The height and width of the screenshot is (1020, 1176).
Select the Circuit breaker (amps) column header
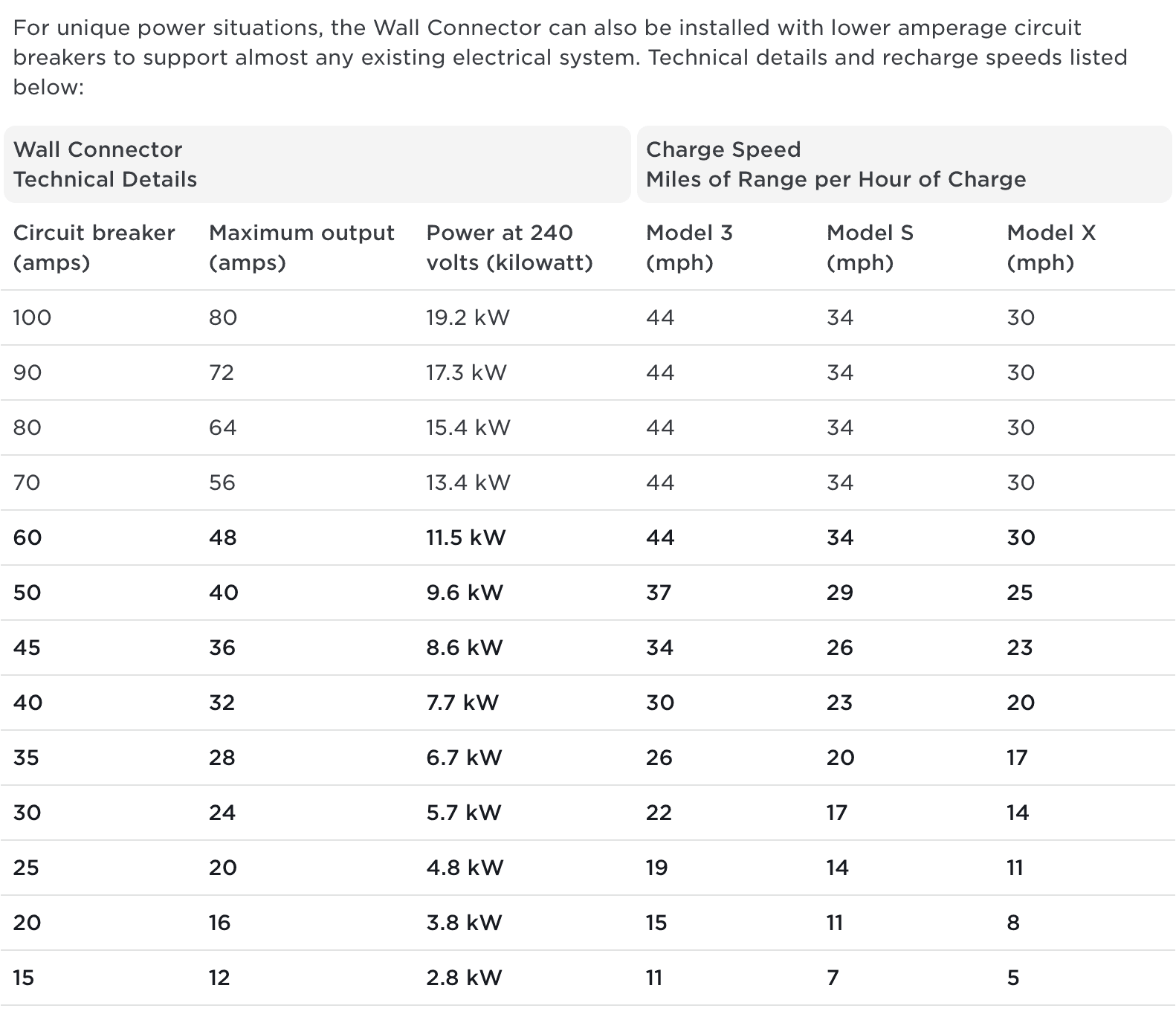[94, 248]
